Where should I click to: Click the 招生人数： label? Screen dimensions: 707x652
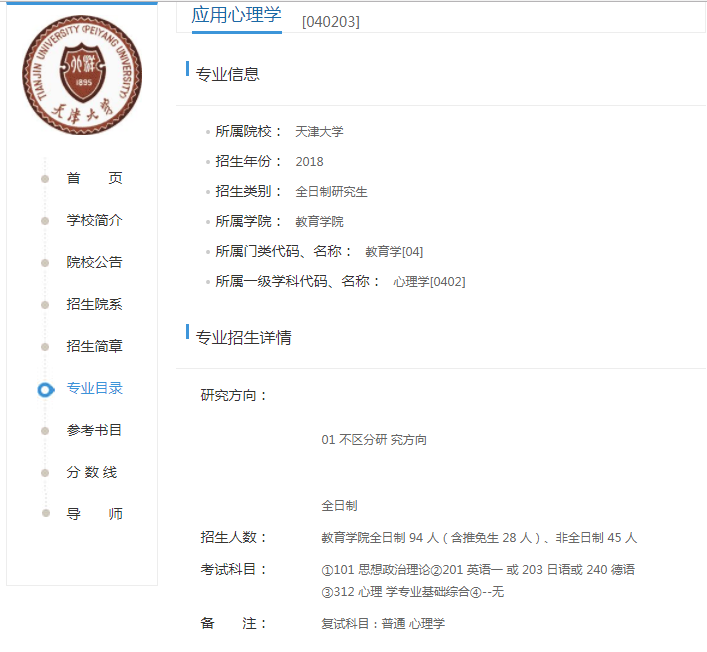234,537
